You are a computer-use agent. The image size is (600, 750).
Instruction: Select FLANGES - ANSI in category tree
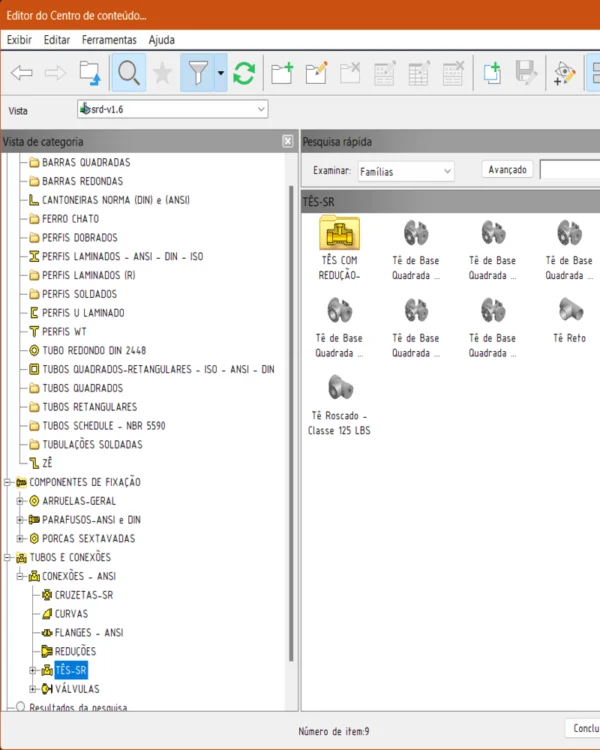[89, 633]
